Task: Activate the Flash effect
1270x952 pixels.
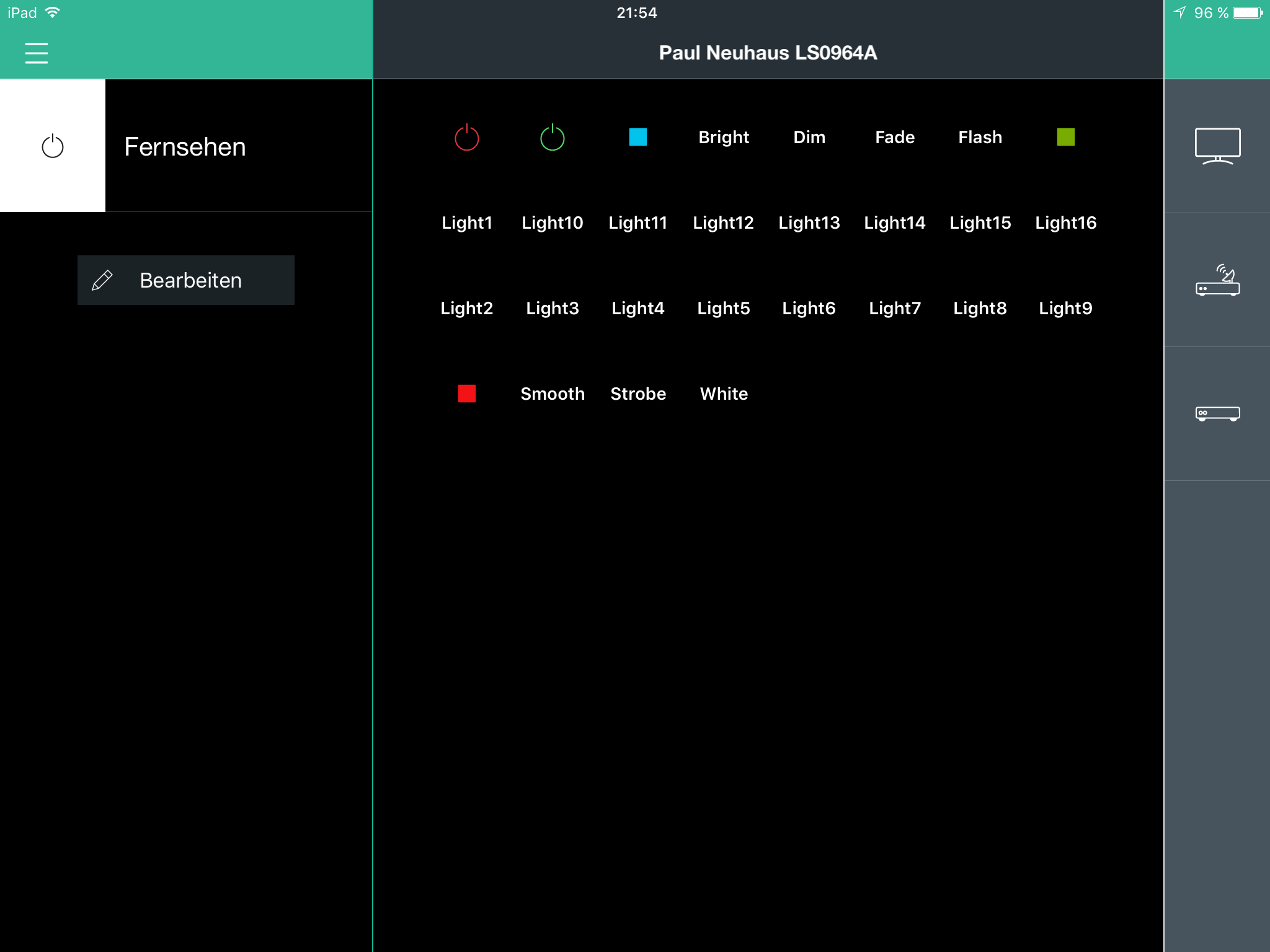Action: 980,137
